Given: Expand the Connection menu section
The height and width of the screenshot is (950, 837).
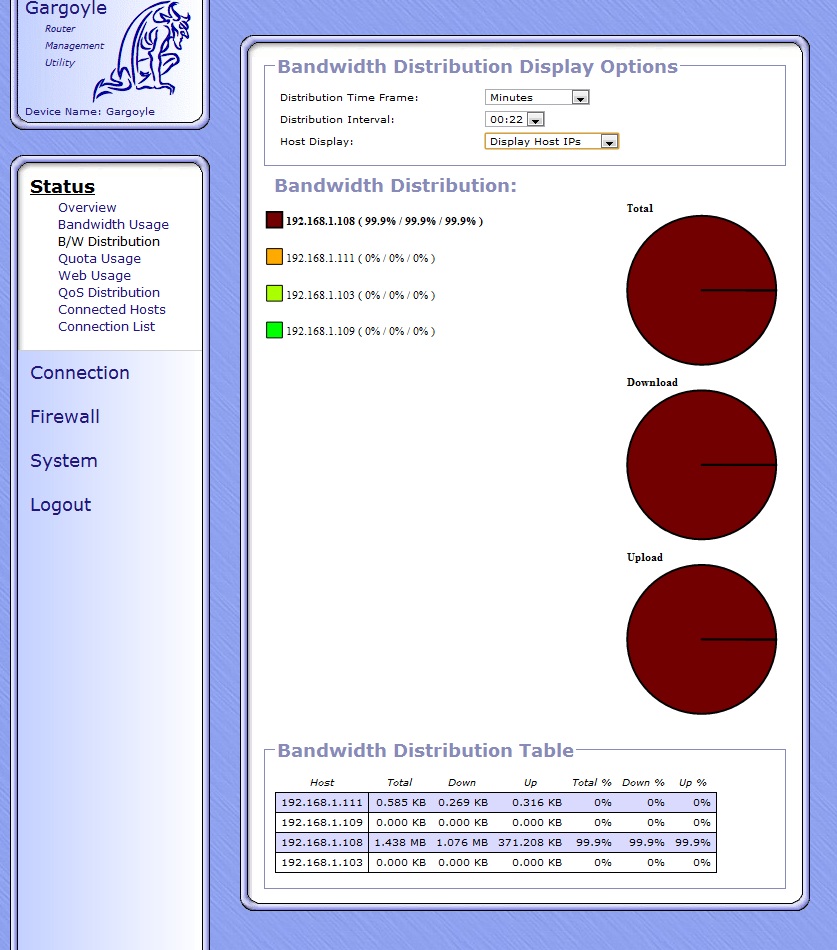Looking at the screenshot, I should point(80,373).
